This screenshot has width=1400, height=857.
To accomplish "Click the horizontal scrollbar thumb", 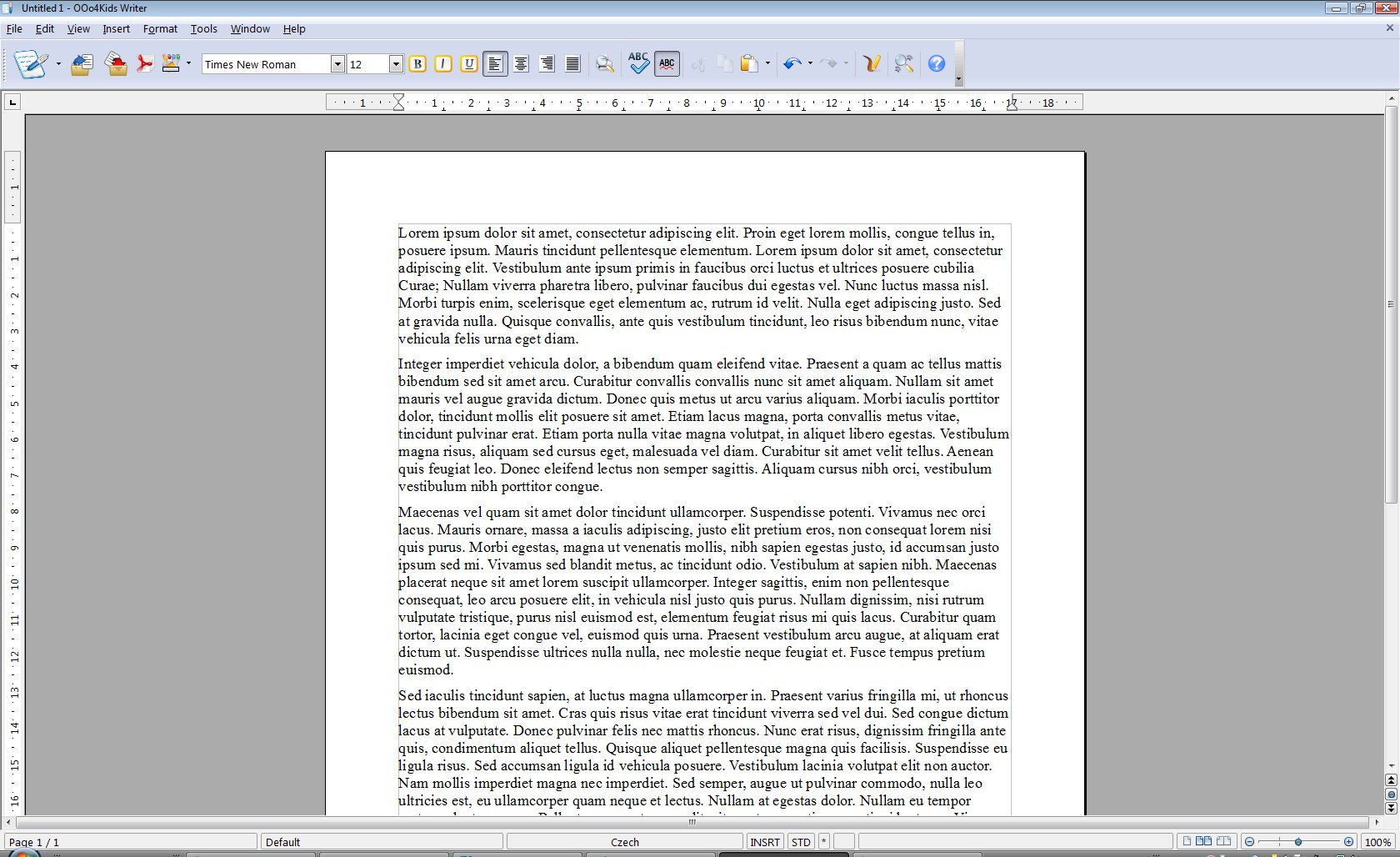I will (x=692, y=822).
